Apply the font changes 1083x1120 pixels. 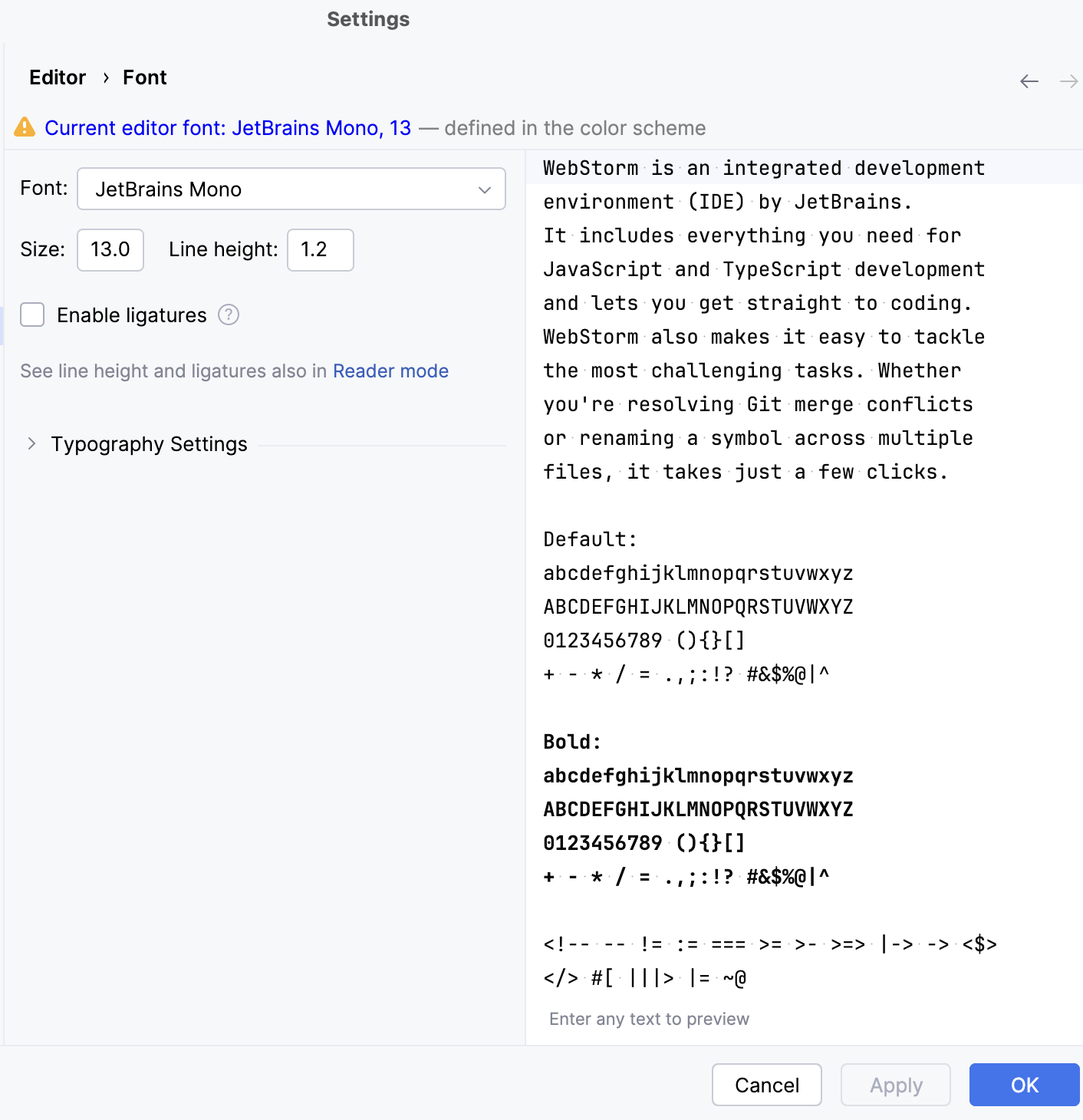tap(895, 1085)
